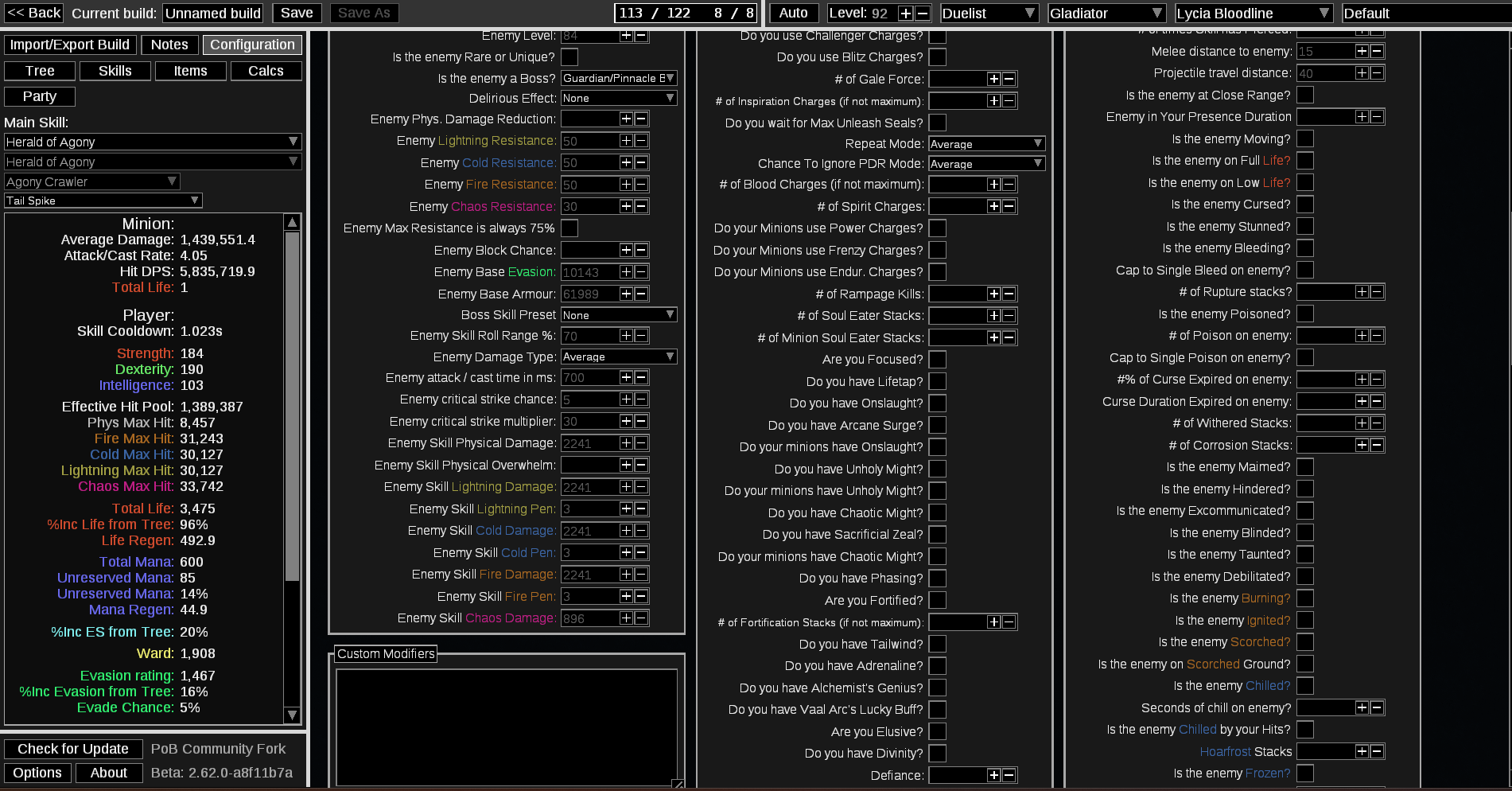
Task: Decrement Enemy Cold Resistance value
Action: (x=641, y=162)
